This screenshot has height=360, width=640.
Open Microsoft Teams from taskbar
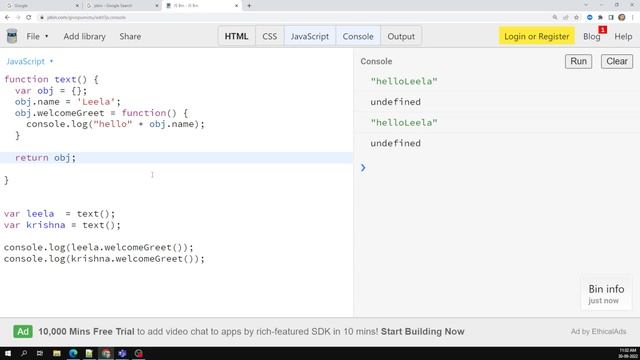coord(122,353)
